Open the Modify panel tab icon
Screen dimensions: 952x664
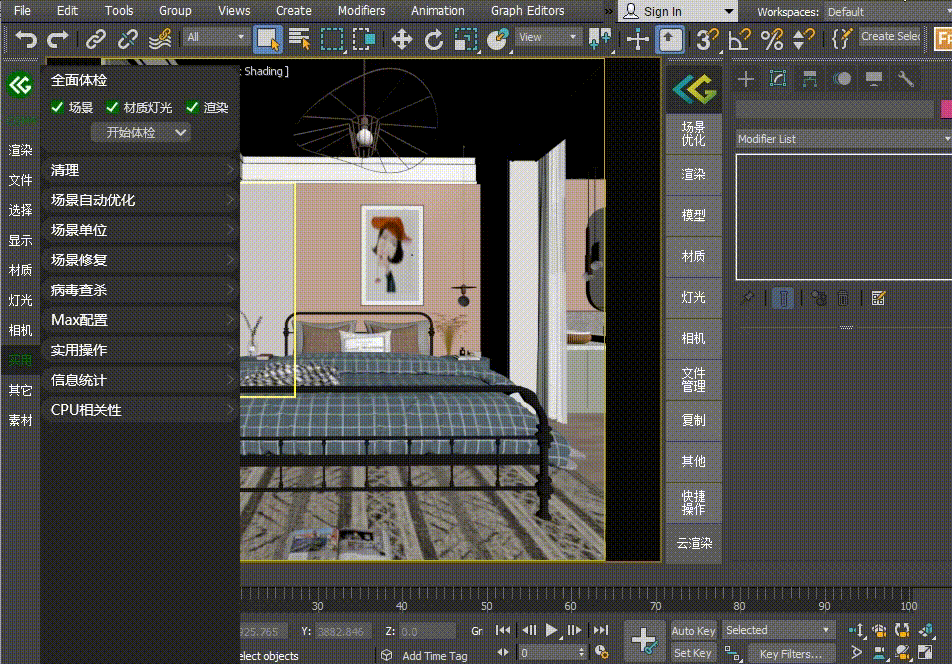pyautogui.click(x=777, y=79)
